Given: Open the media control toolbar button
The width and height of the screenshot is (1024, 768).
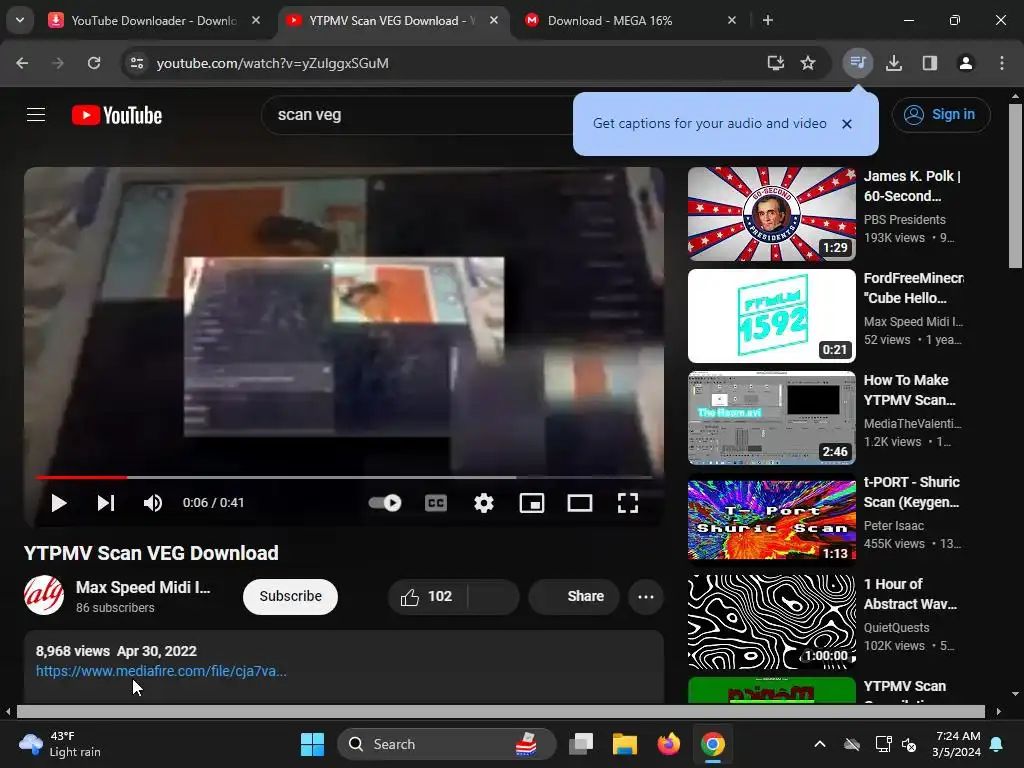Looking at the screenshot, I should click(857, 63).
